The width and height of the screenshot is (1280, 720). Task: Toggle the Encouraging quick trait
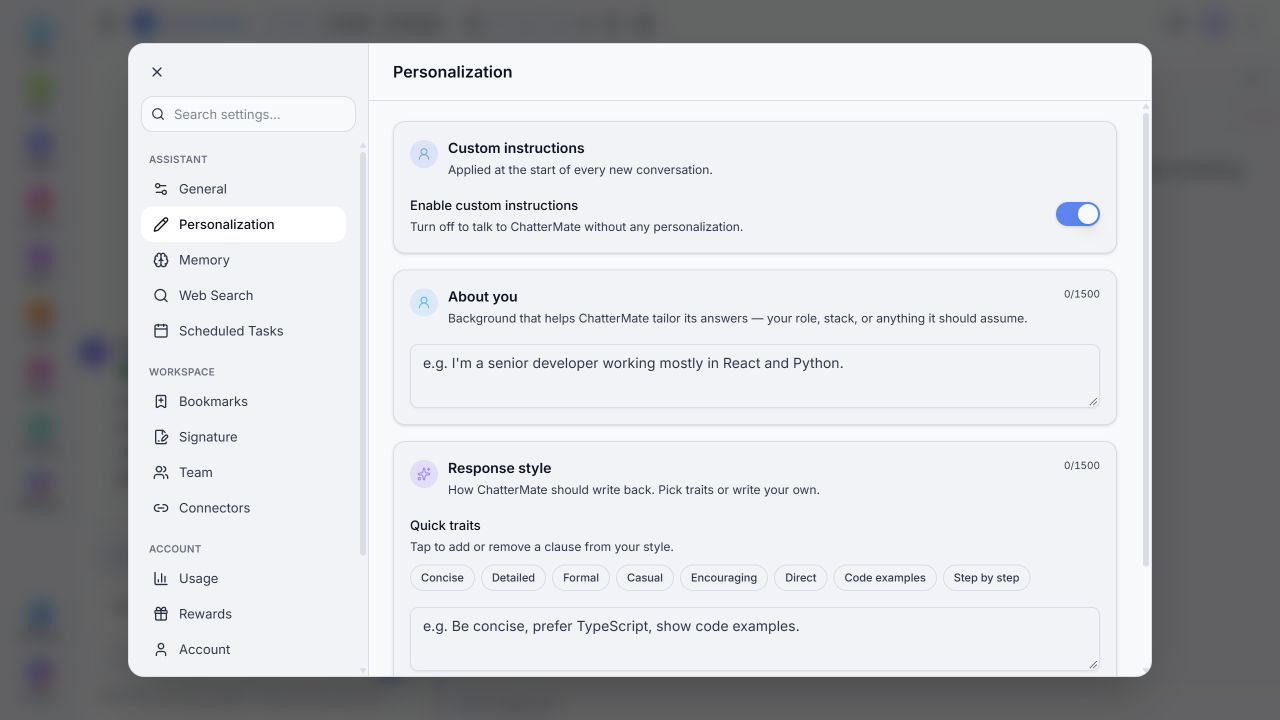(x=724, y=578)
